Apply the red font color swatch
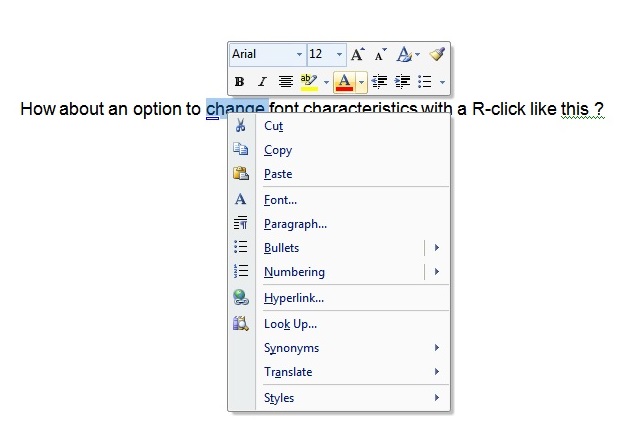Image resolution: width=625 pixels, height=426 pixels. pos(344,81)
